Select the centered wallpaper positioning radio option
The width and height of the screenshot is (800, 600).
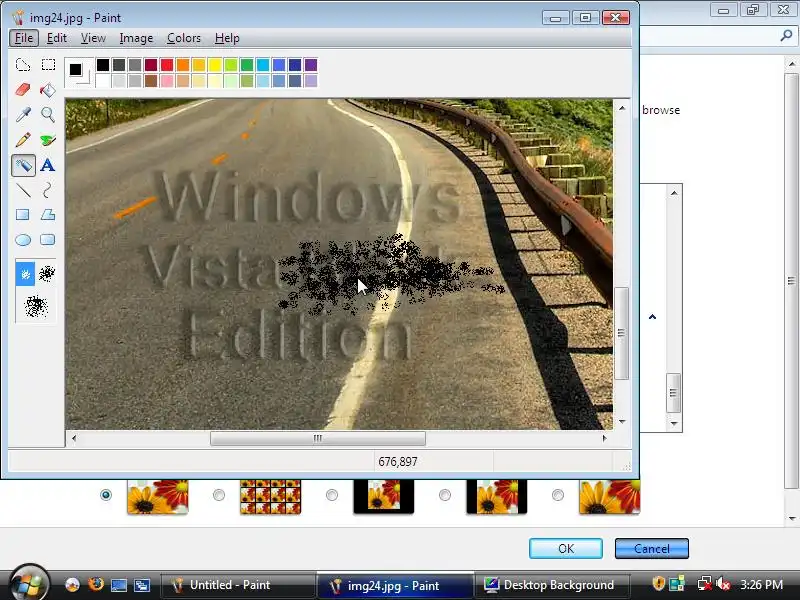[332, 495]
